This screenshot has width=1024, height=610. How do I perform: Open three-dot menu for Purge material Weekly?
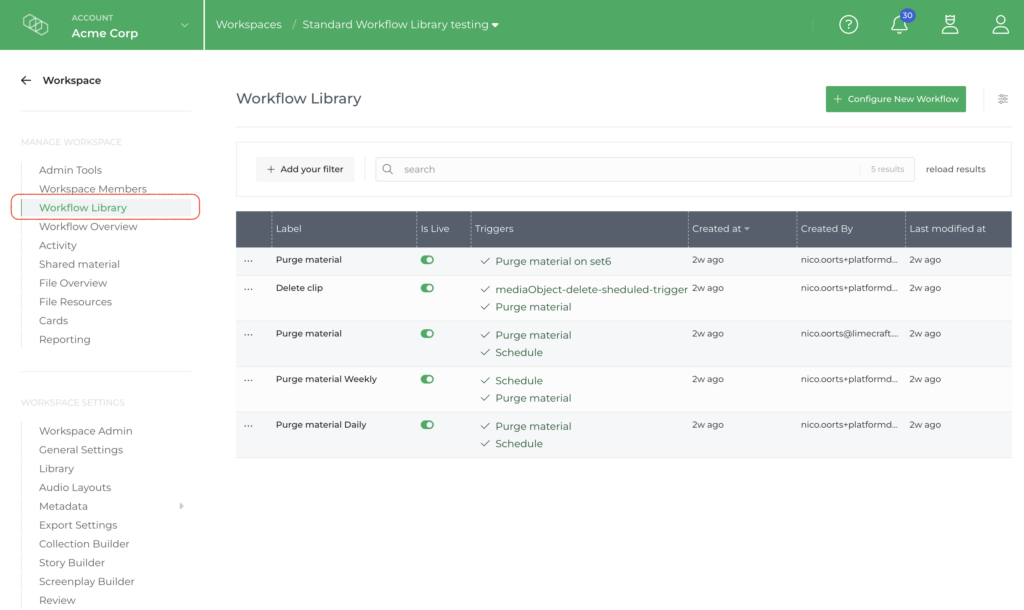point(248,380)
